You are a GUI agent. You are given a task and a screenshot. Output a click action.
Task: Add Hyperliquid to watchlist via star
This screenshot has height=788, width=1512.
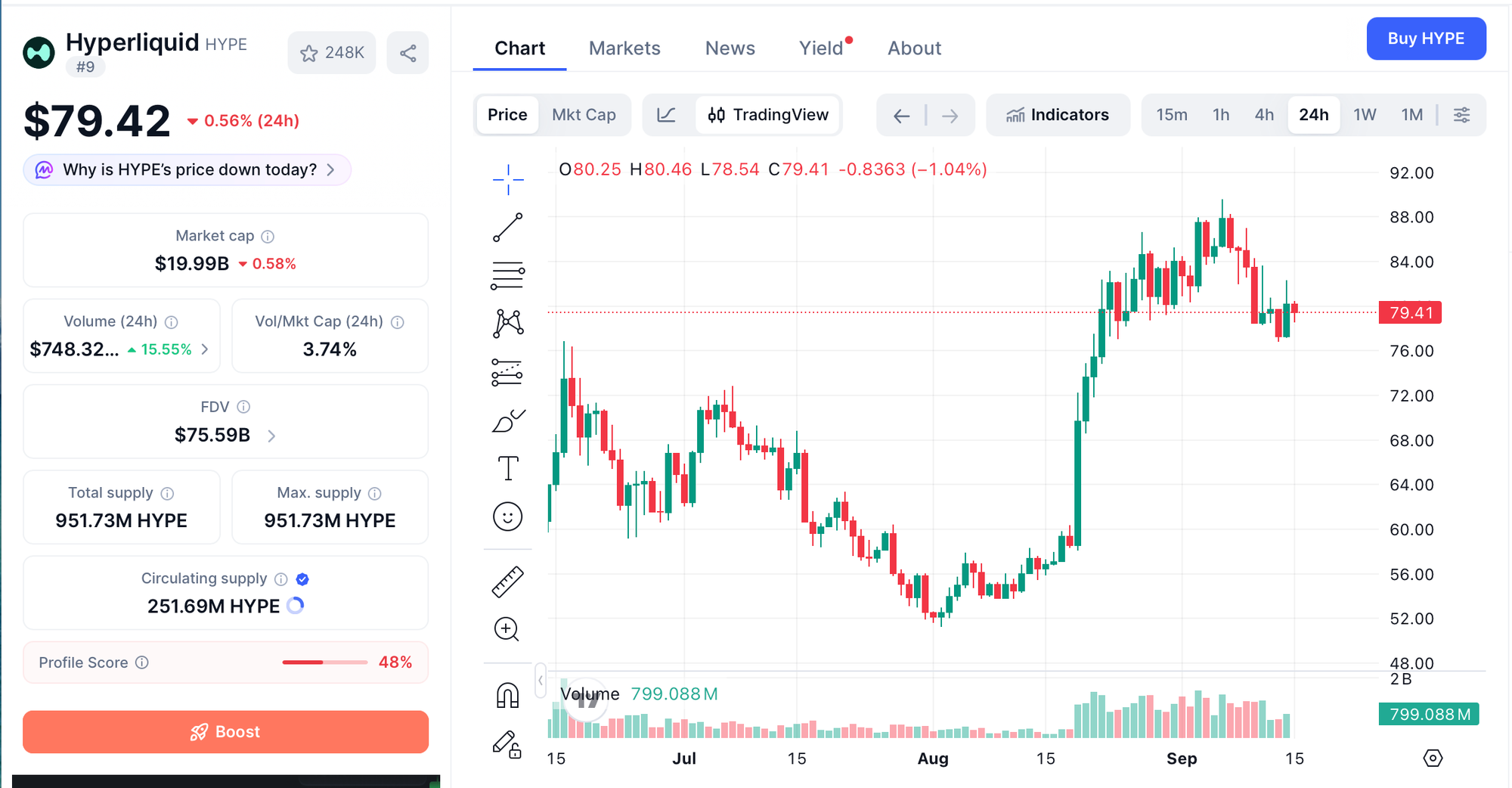tap(332, 53)
